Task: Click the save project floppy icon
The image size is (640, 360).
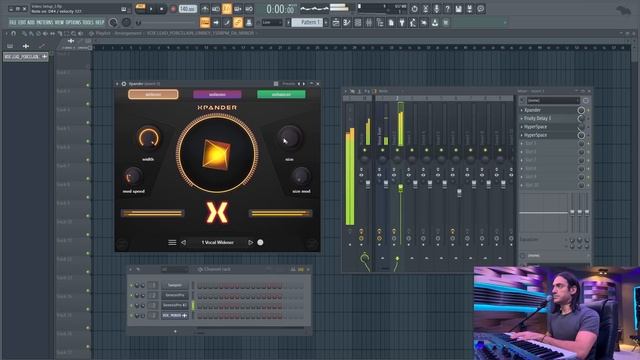Action: (458, 9)
